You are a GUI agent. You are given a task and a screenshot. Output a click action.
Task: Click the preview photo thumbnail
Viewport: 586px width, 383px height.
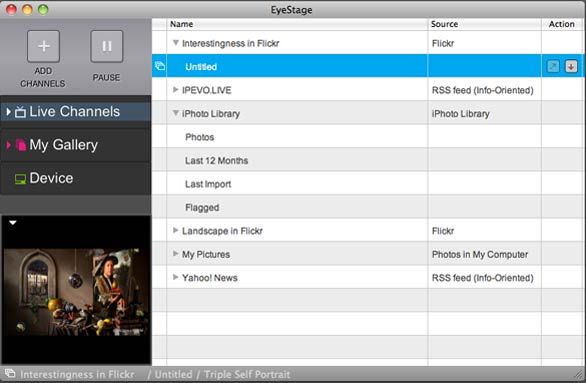point(76,292)
